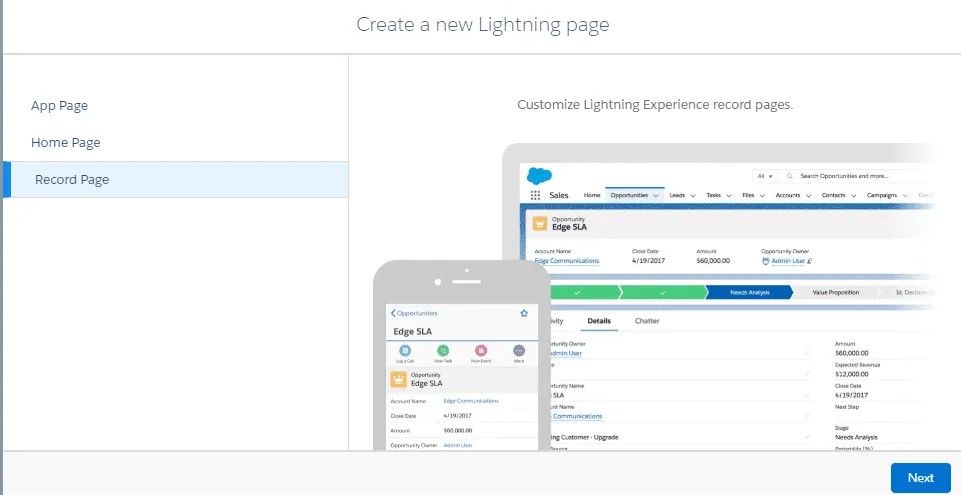
Task: Click the New Task icon on phone
Action: pyautogui.click(x=443, y=351)
